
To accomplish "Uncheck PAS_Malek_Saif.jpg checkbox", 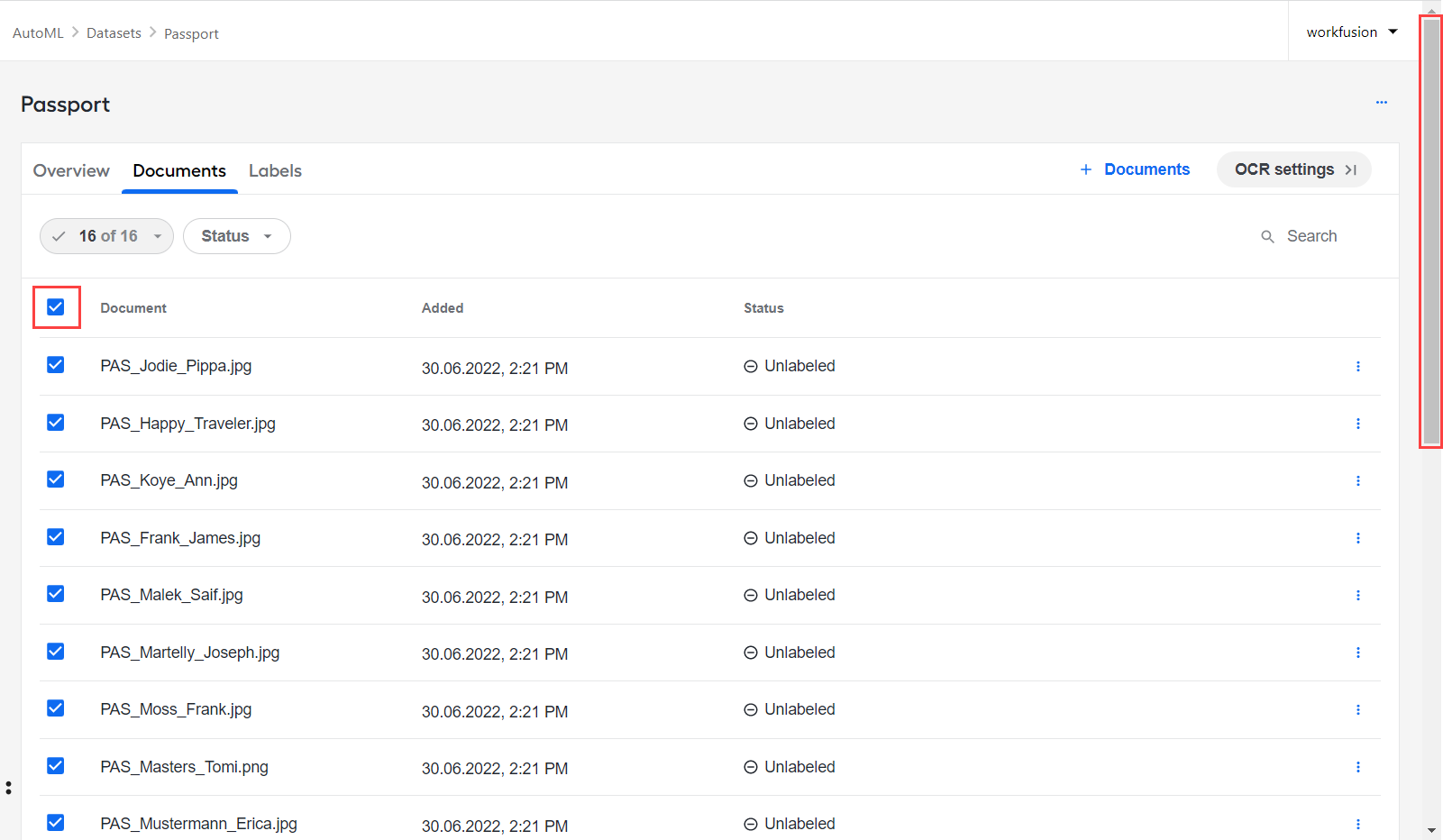I will 56,594.
